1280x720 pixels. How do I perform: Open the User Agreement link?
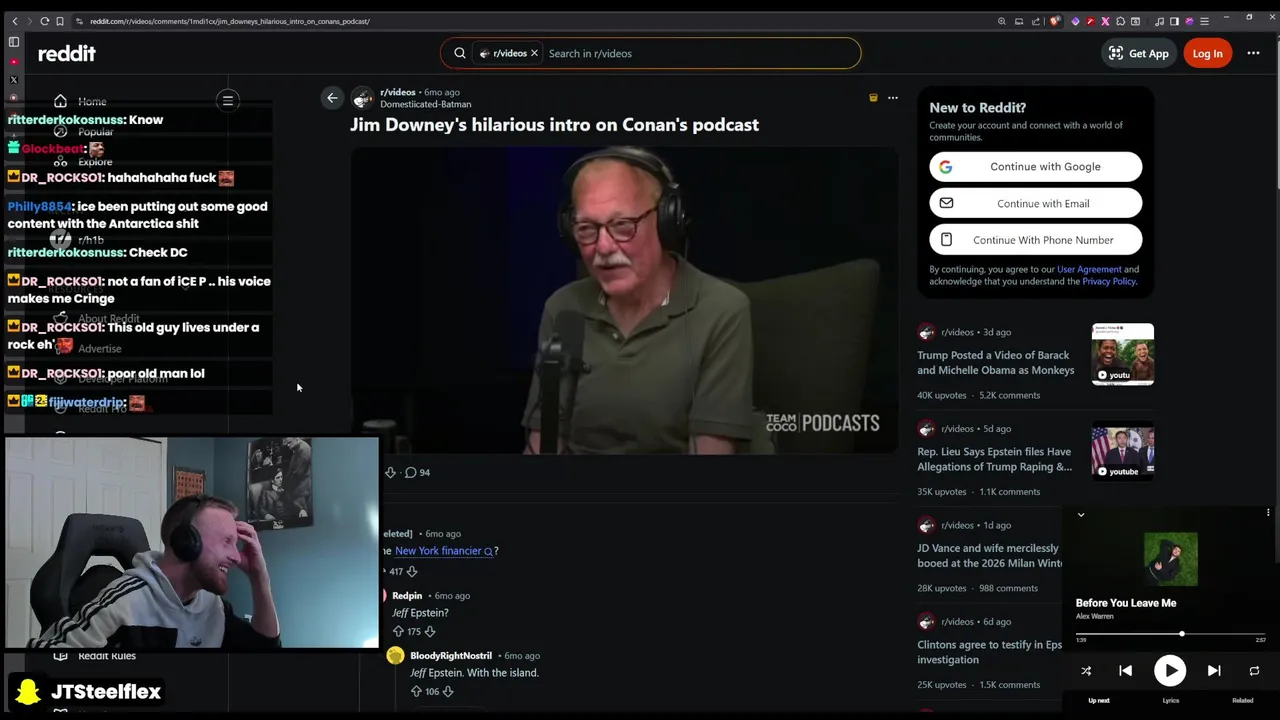(1089, 269)
